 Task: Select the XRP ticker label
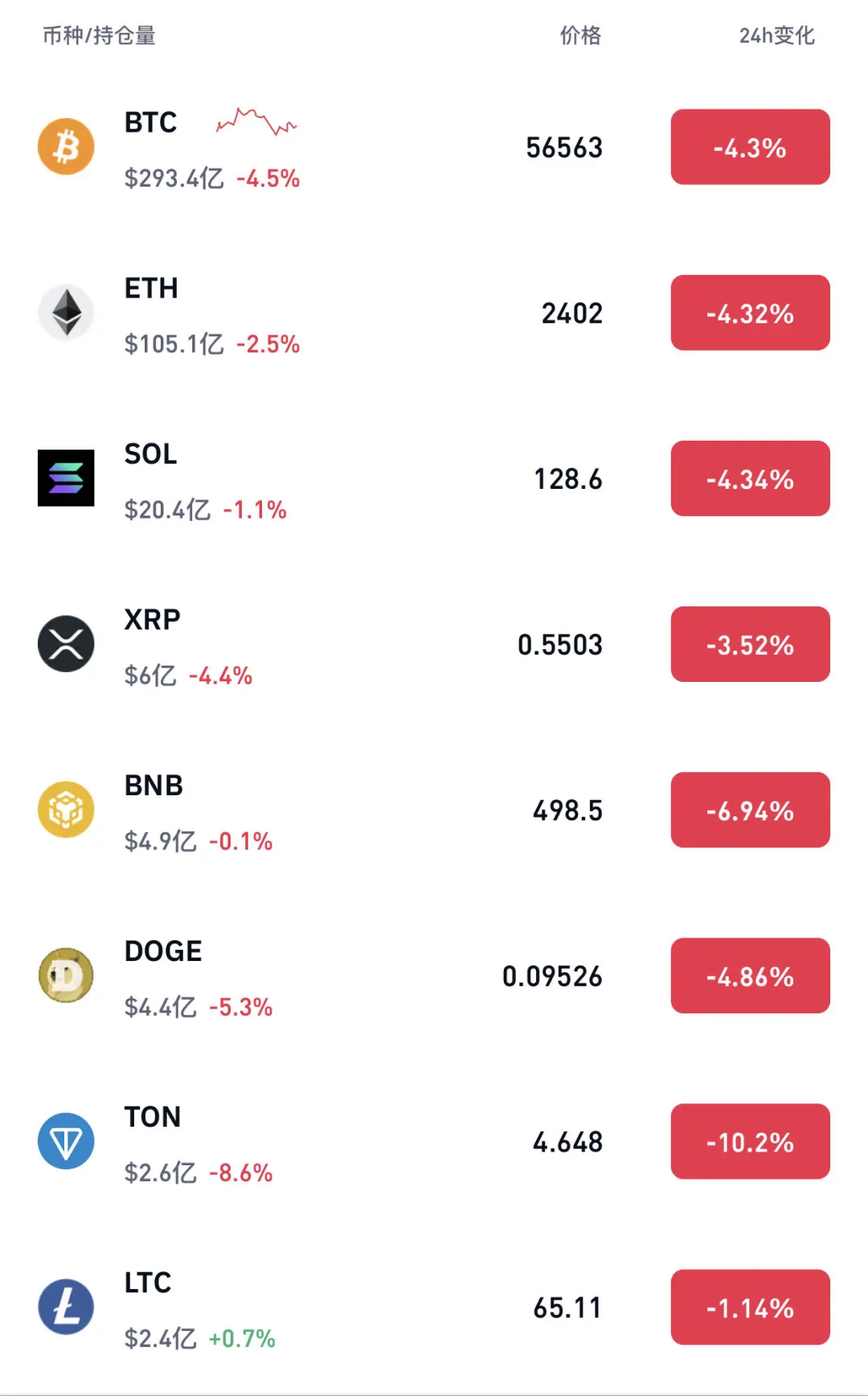pyautogui.click(x=152, y=619)
